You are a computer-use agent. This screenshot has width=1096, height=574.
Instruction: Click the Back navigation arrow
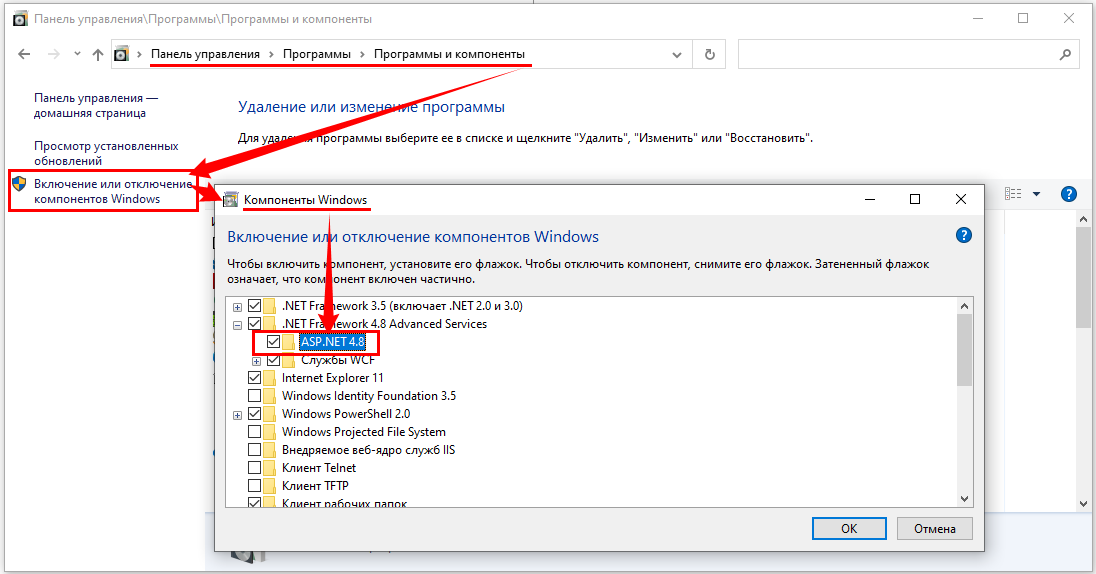click(x=24, y=54)
